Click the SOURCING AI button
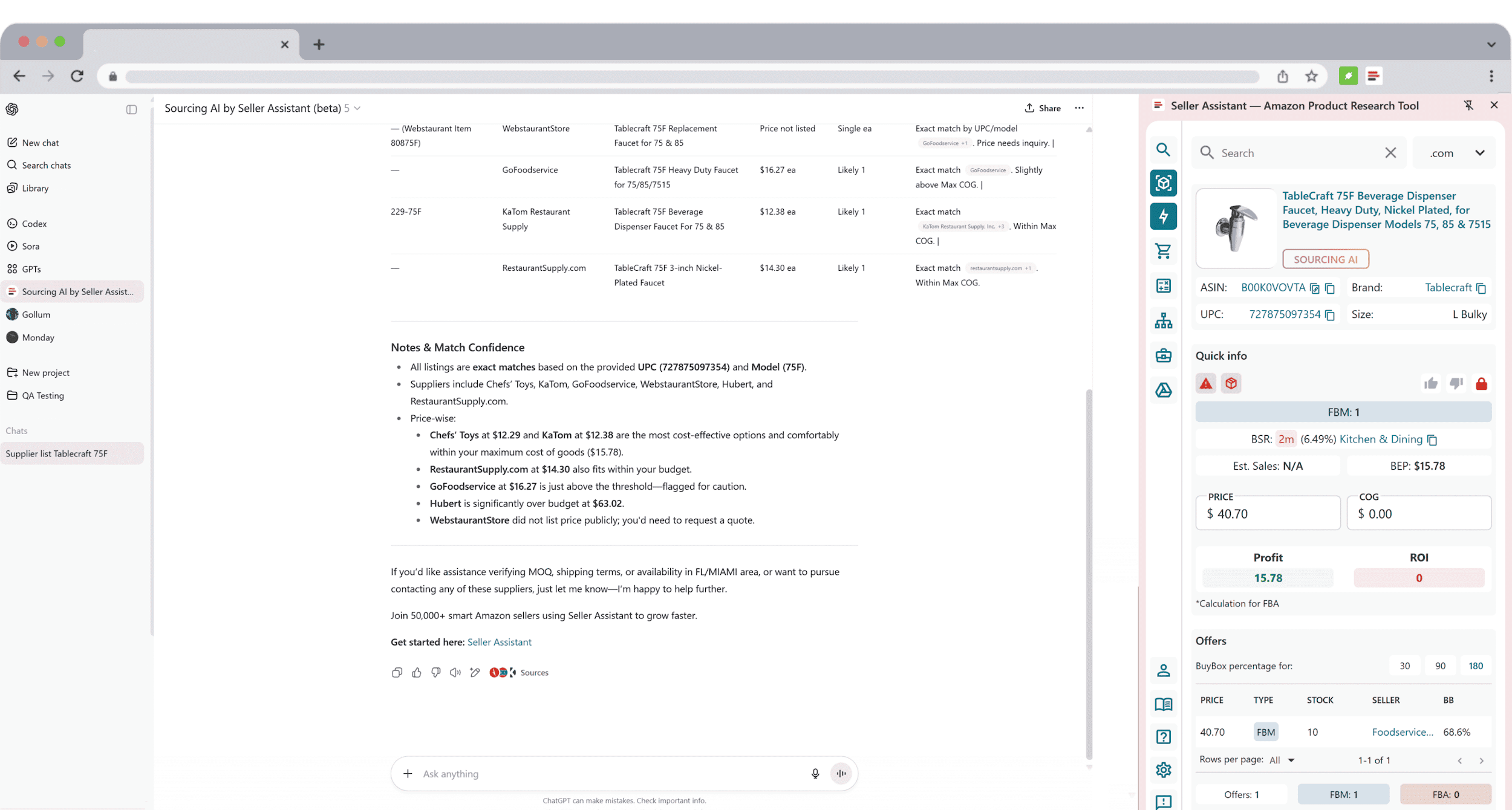Screen dimensions: 1512x810 (1325, 259)
